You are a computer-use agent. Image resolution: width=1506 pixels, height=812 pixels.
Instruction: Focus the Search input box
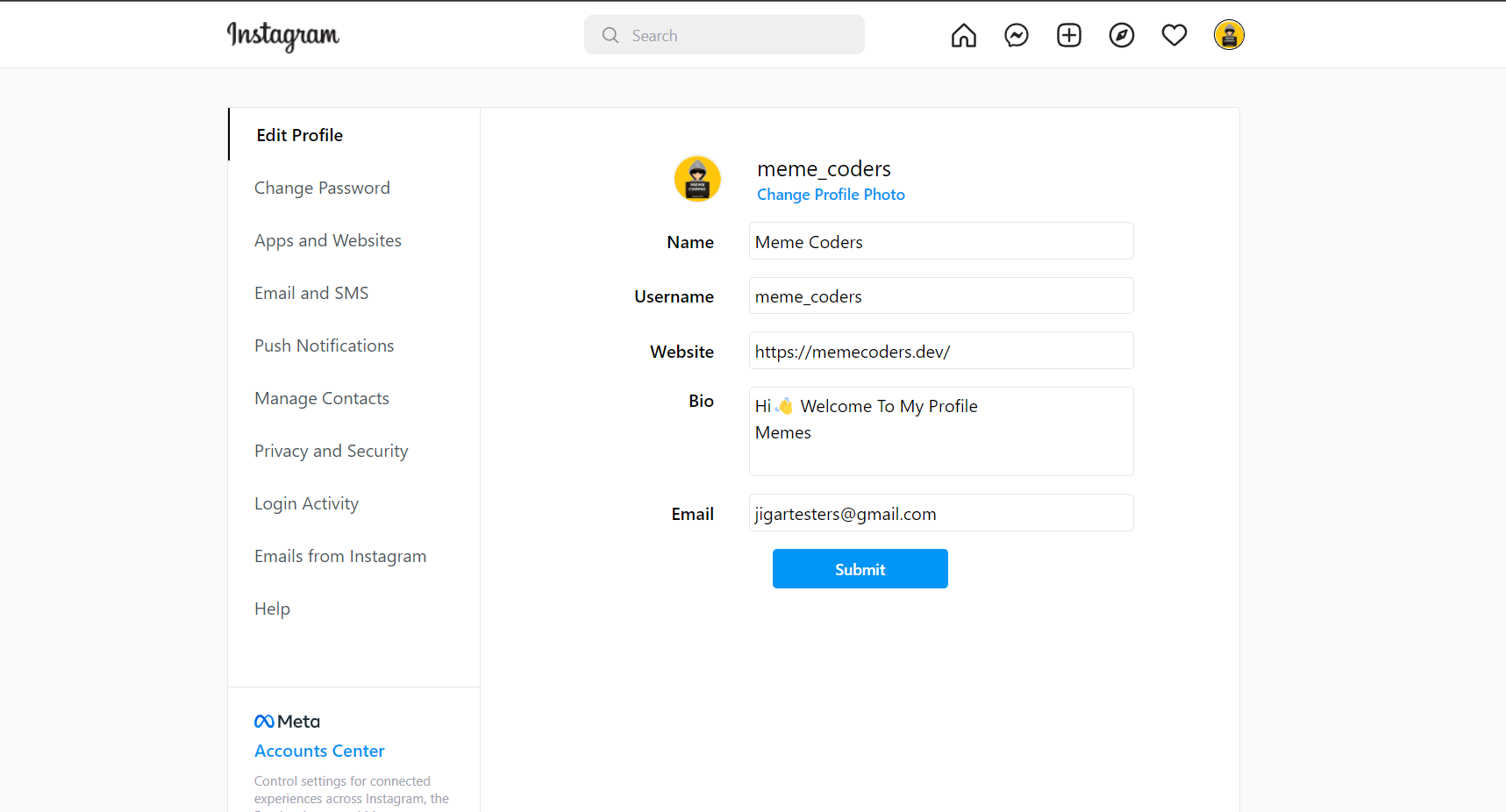(724, 35)
